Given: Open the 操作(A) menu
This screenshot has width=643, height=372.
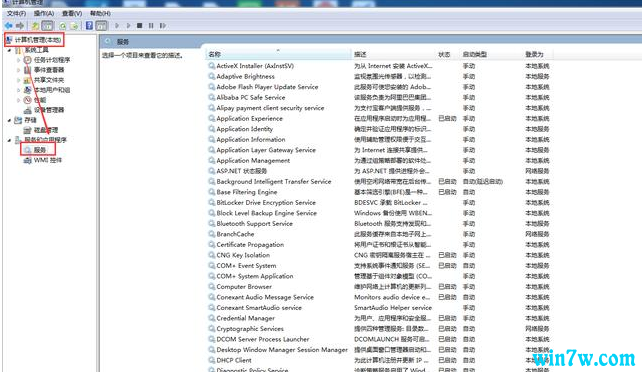Looking at the screenshot, I should 44,14.
